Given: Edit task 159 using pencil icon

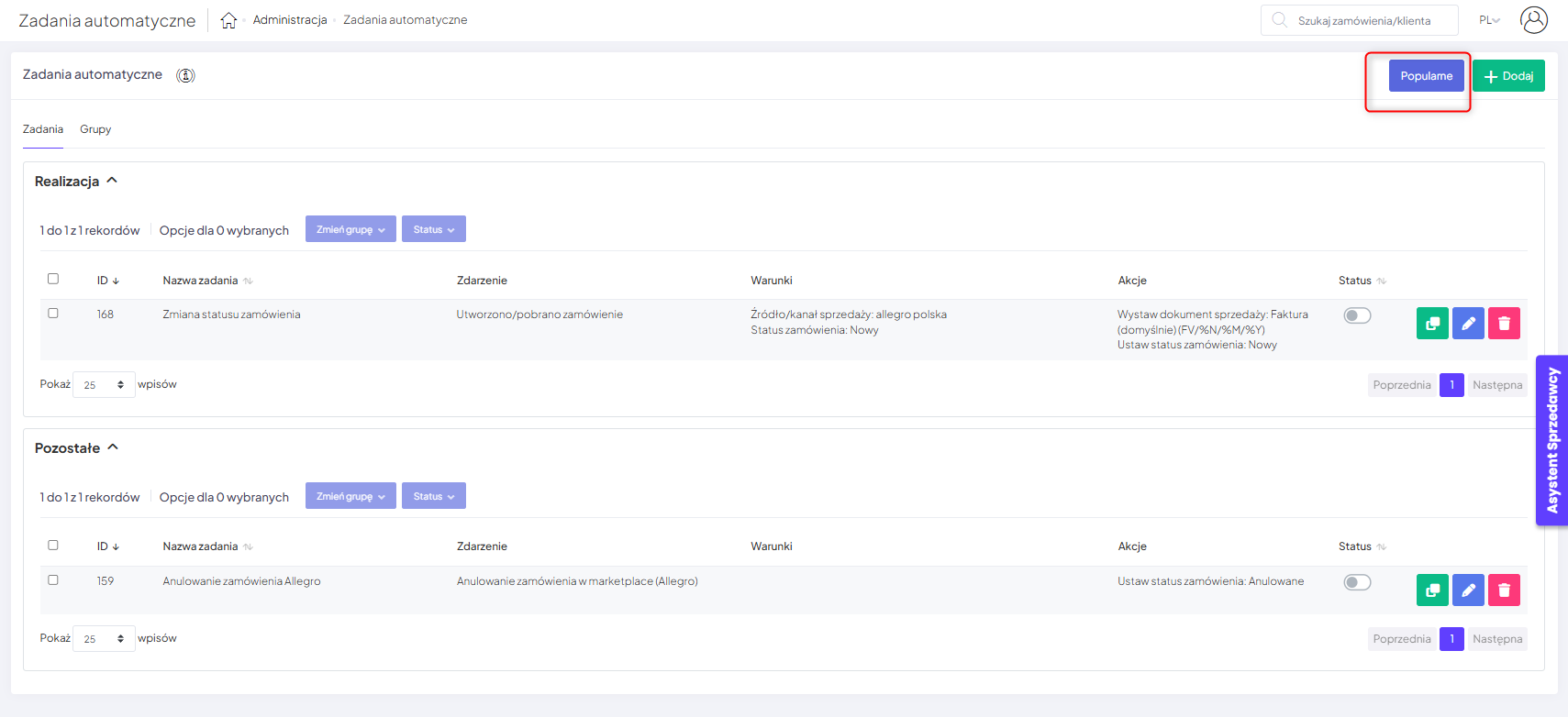Looking at the screenshot, I should (1468, 590).
